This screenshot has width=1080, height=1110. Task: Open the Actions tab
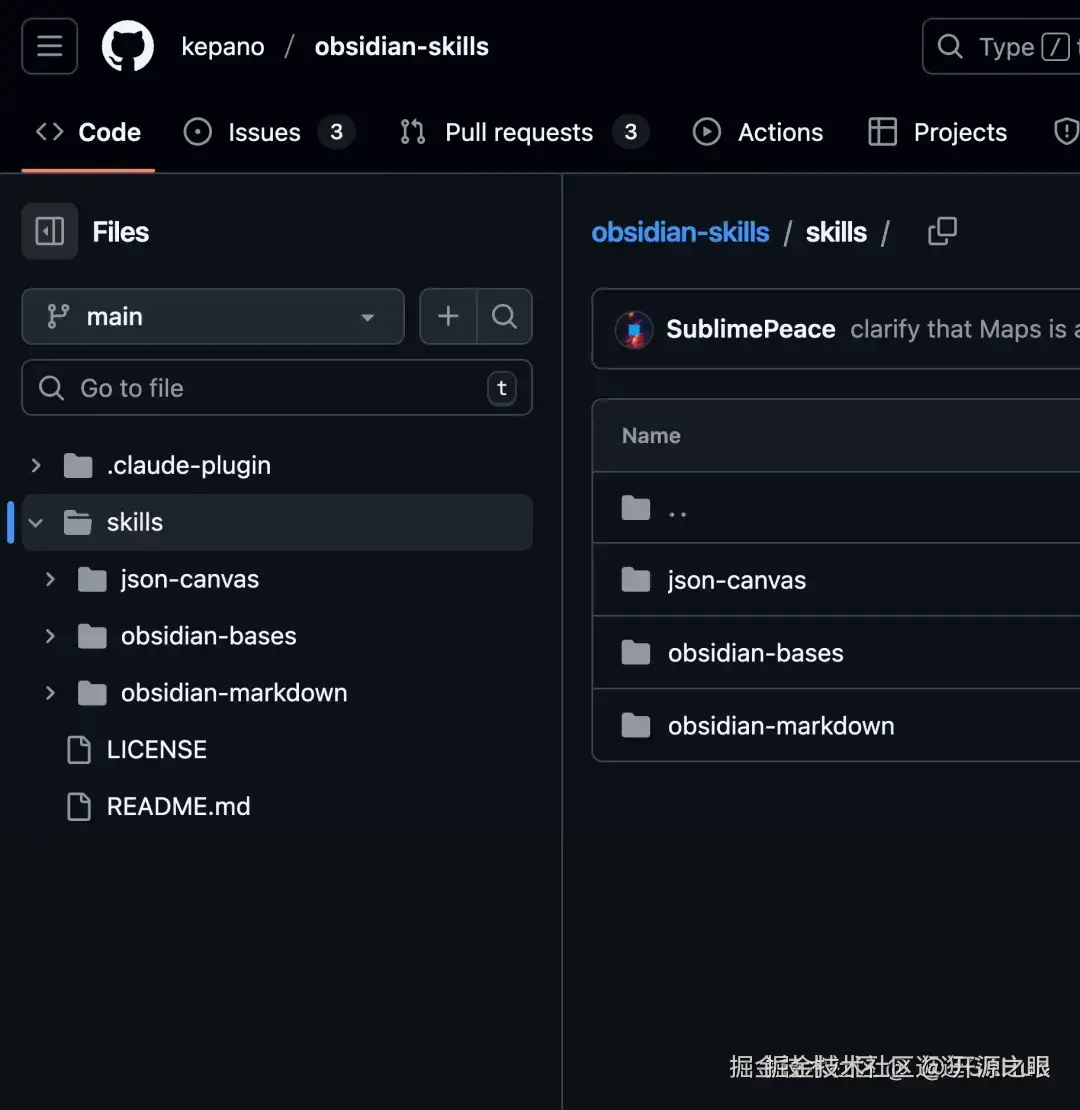(758, 132)
